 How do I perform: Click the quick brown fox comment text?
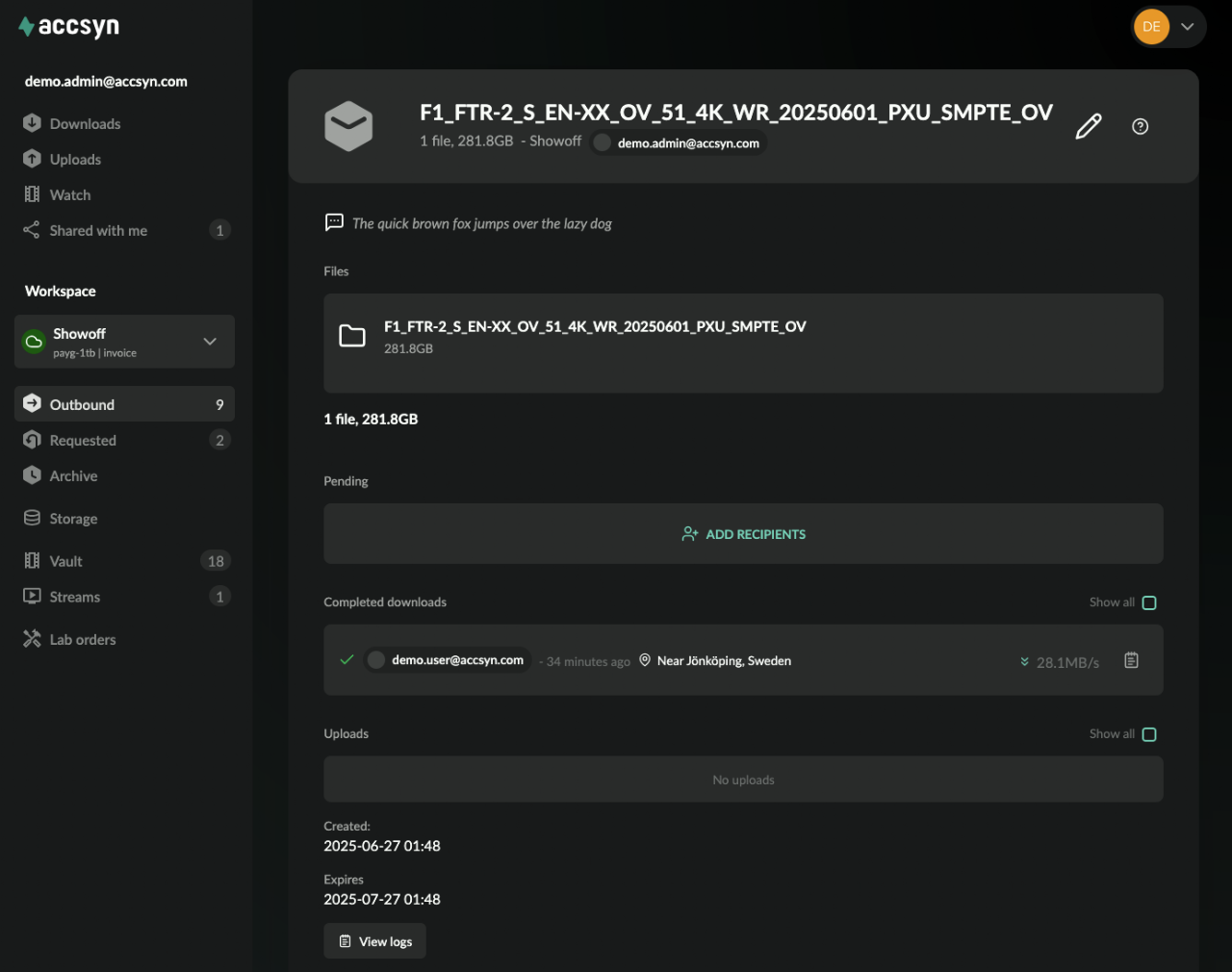[482, 223]
